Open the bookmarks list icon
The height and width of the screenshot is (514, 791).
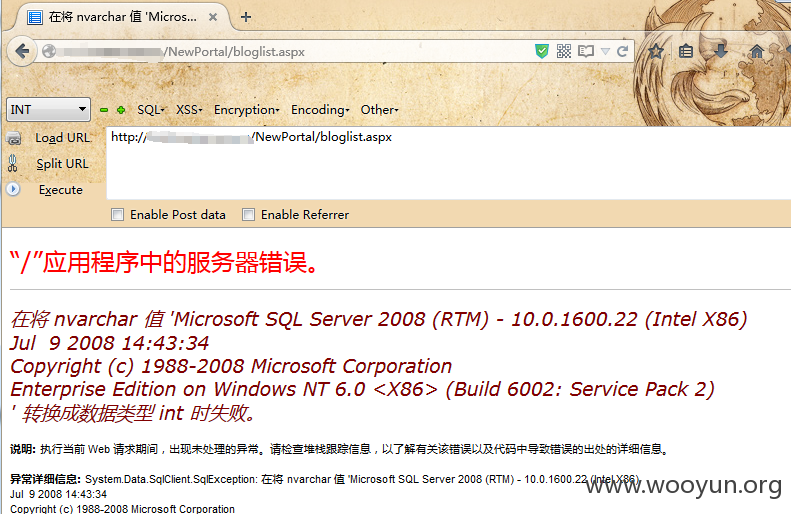click(x=686, y=51)
